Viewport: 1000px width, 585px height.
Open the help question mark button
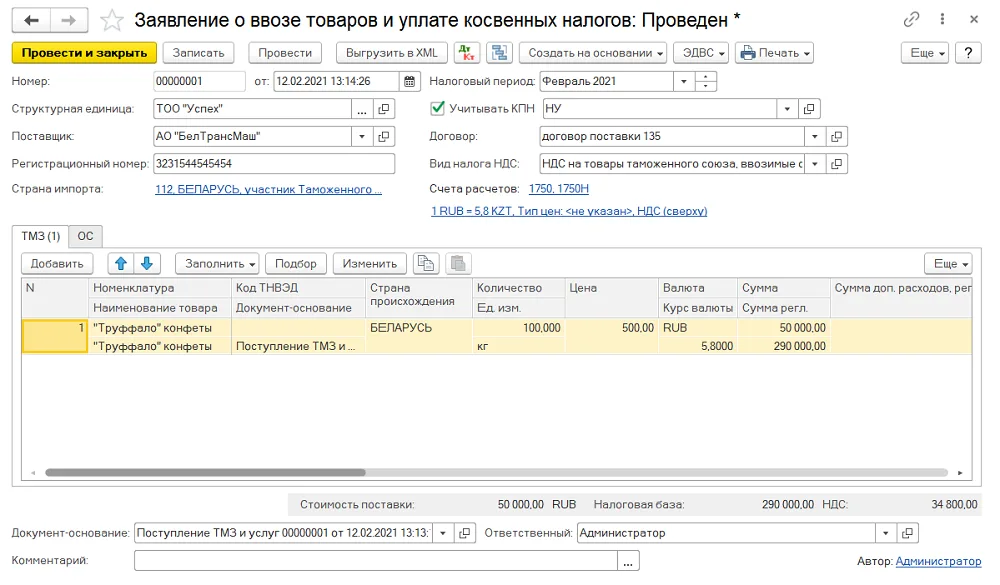click(968, 53)
